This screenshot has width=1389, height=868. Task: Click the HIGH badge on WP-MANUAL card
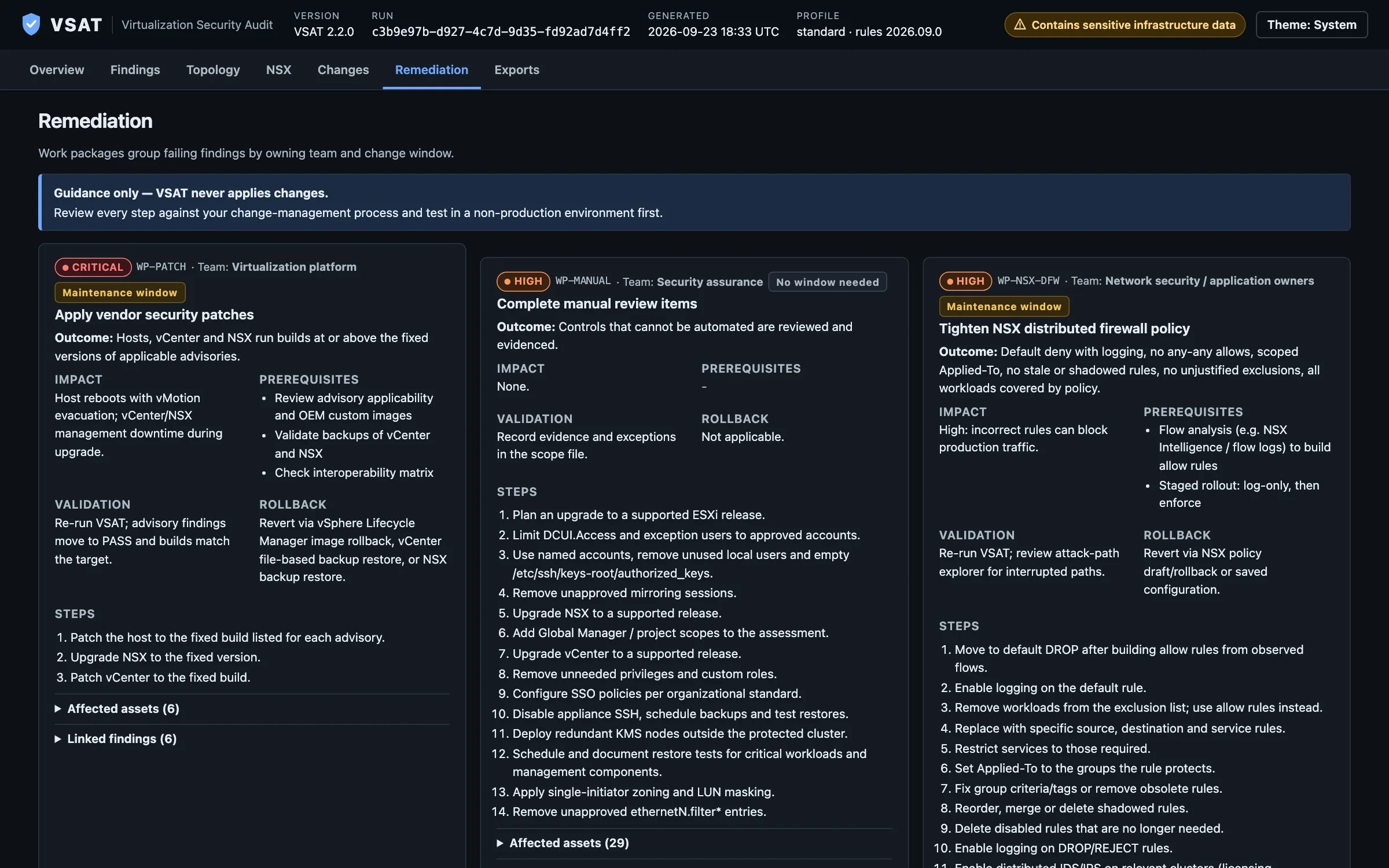[x=523, y=281]
